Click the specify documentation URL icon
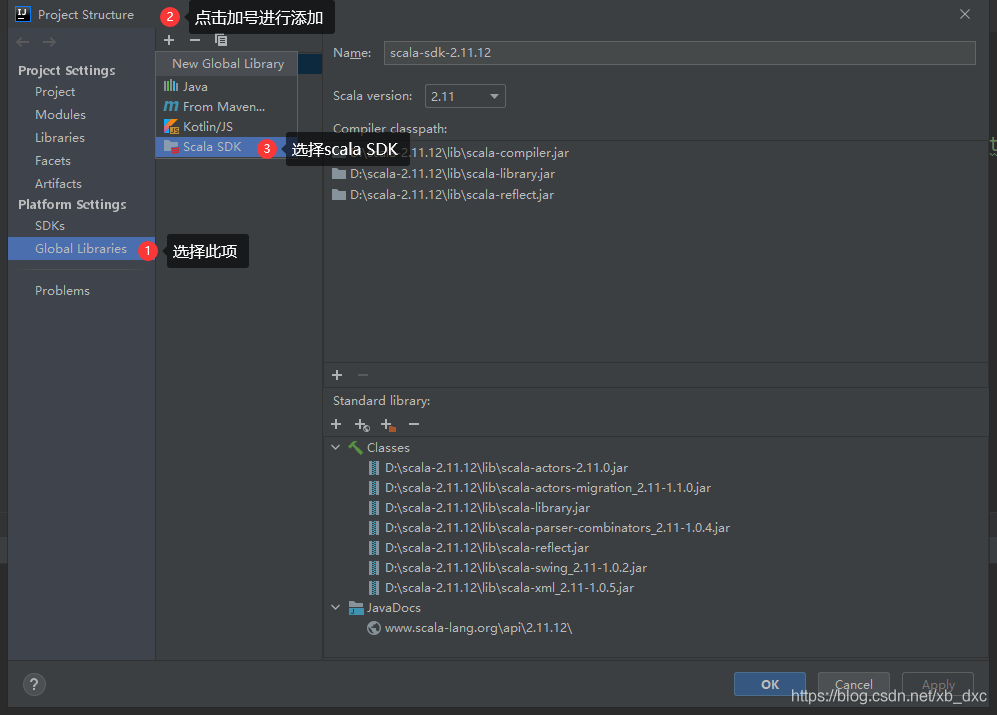This screenshot has height=715, width=997. coord(362,424)
